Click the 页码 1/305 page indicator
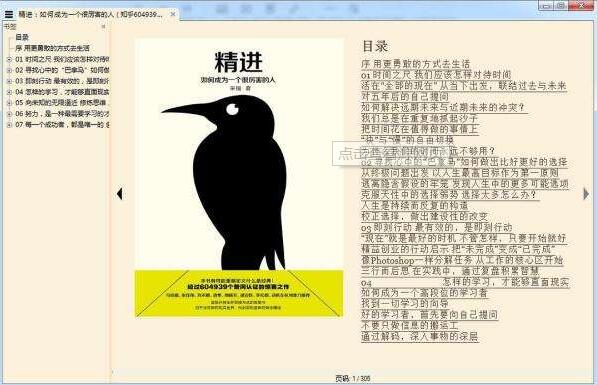 353,379
